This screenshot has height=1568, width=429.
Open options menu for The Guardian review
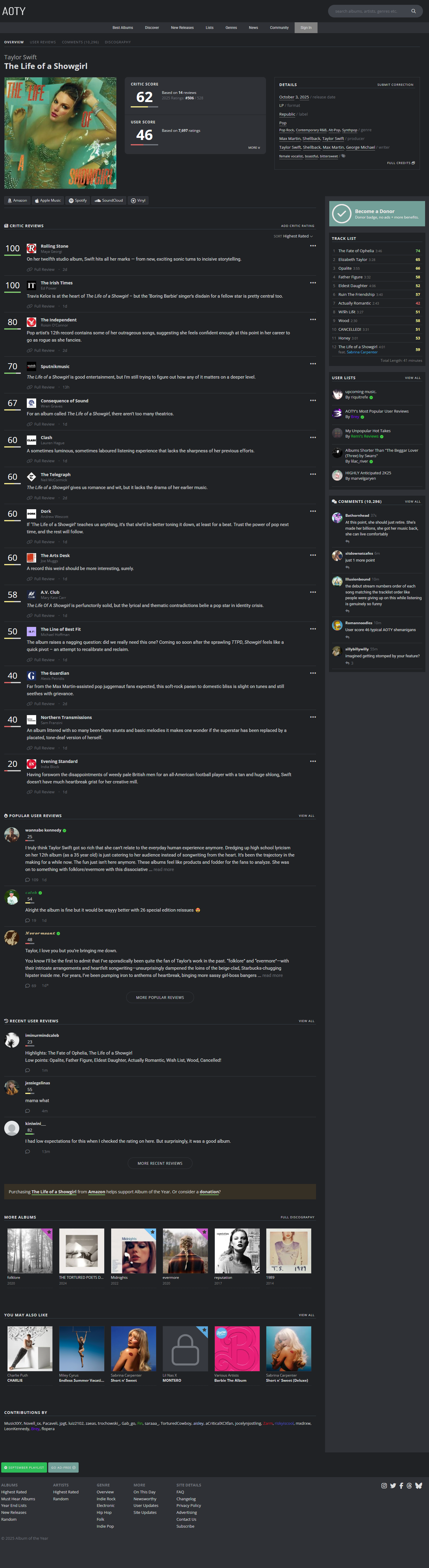pos(313,673)
